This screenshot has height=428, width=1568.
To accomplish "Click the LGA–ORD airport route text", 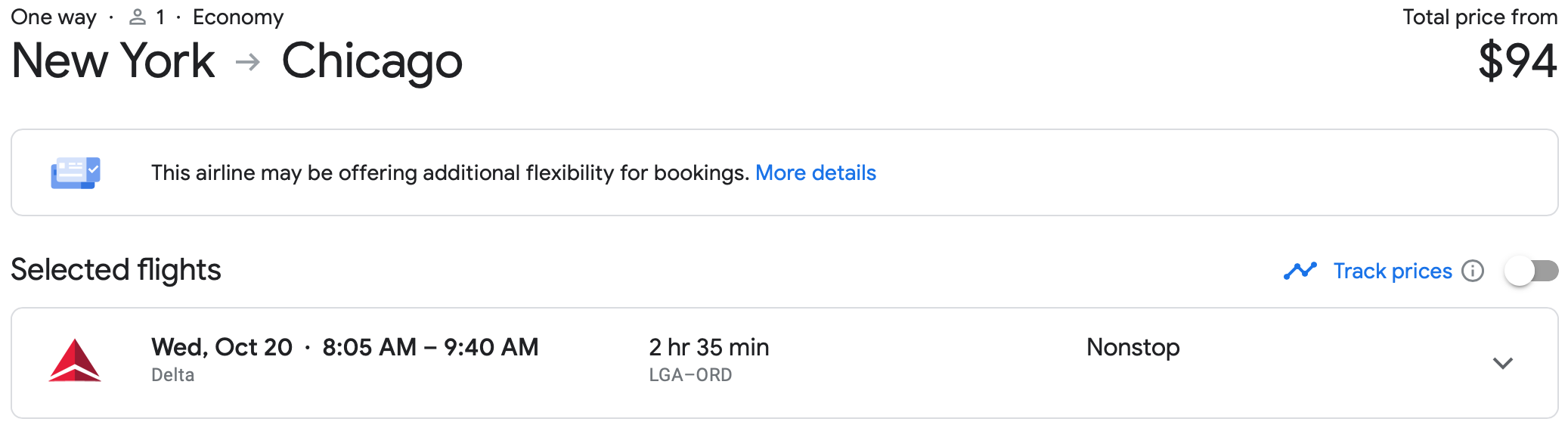I will (x=690, y=375).
